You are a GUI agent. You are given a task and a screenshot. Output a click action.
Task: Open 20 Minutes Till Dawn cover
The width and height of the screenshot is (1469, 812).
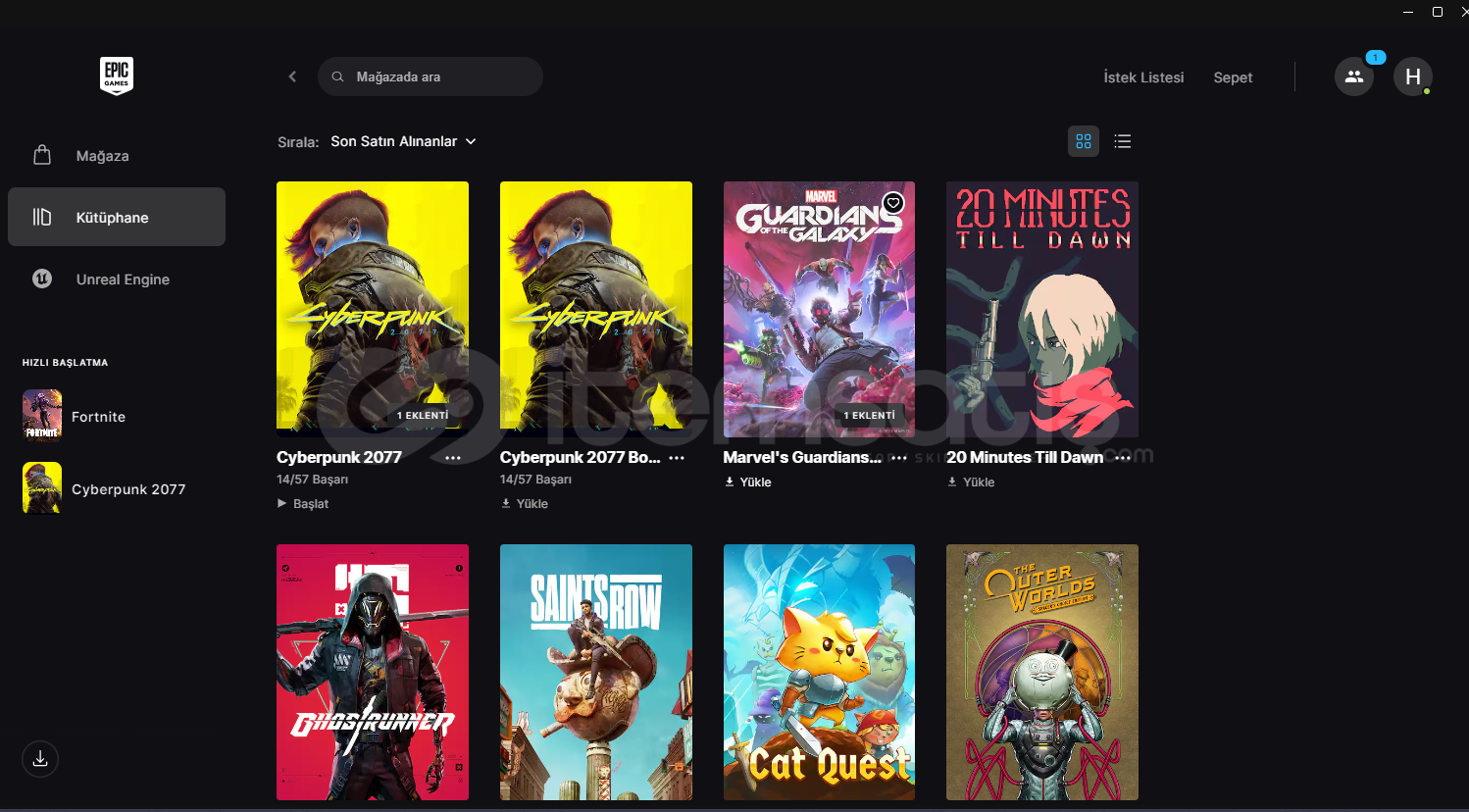1042,309
